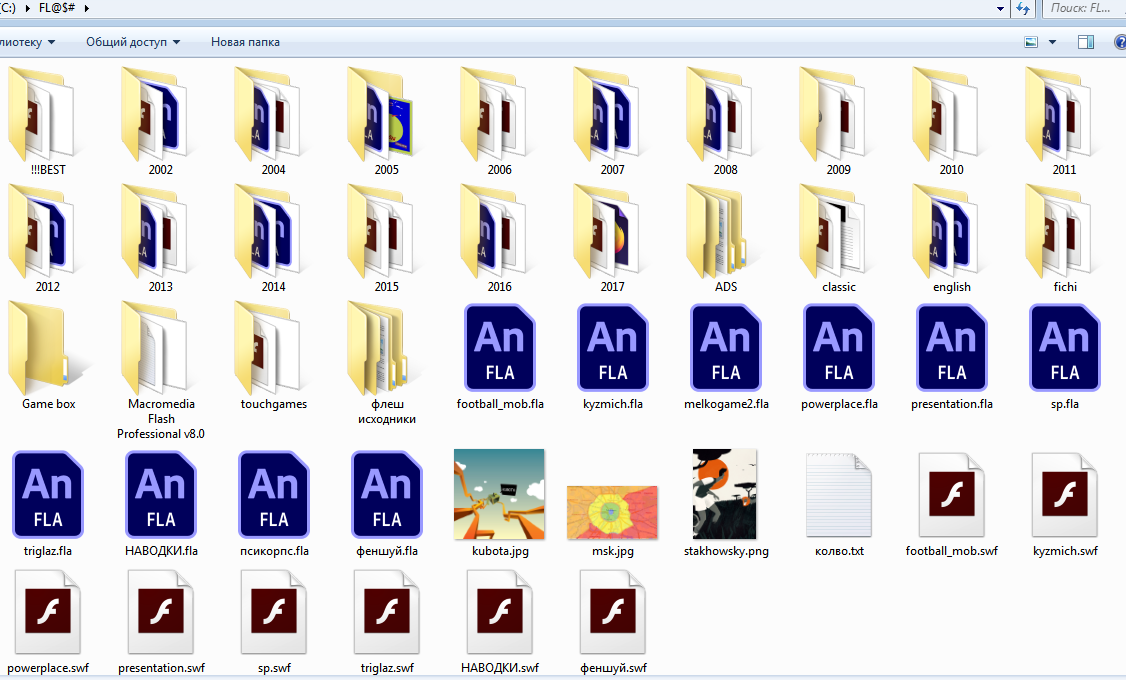Select НАВОДКИ.fla file icon
The width and height of the screenshot is (1126, 680).
pyautogui.click(x=161, y=495)
